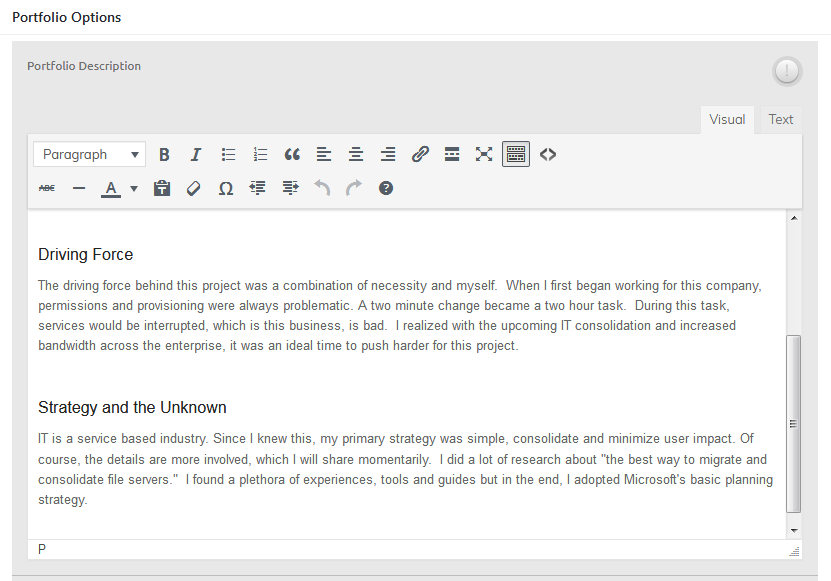Open the keyboard shortcuts help
This screenshot has height=581, width=831.
coord(386,188)
